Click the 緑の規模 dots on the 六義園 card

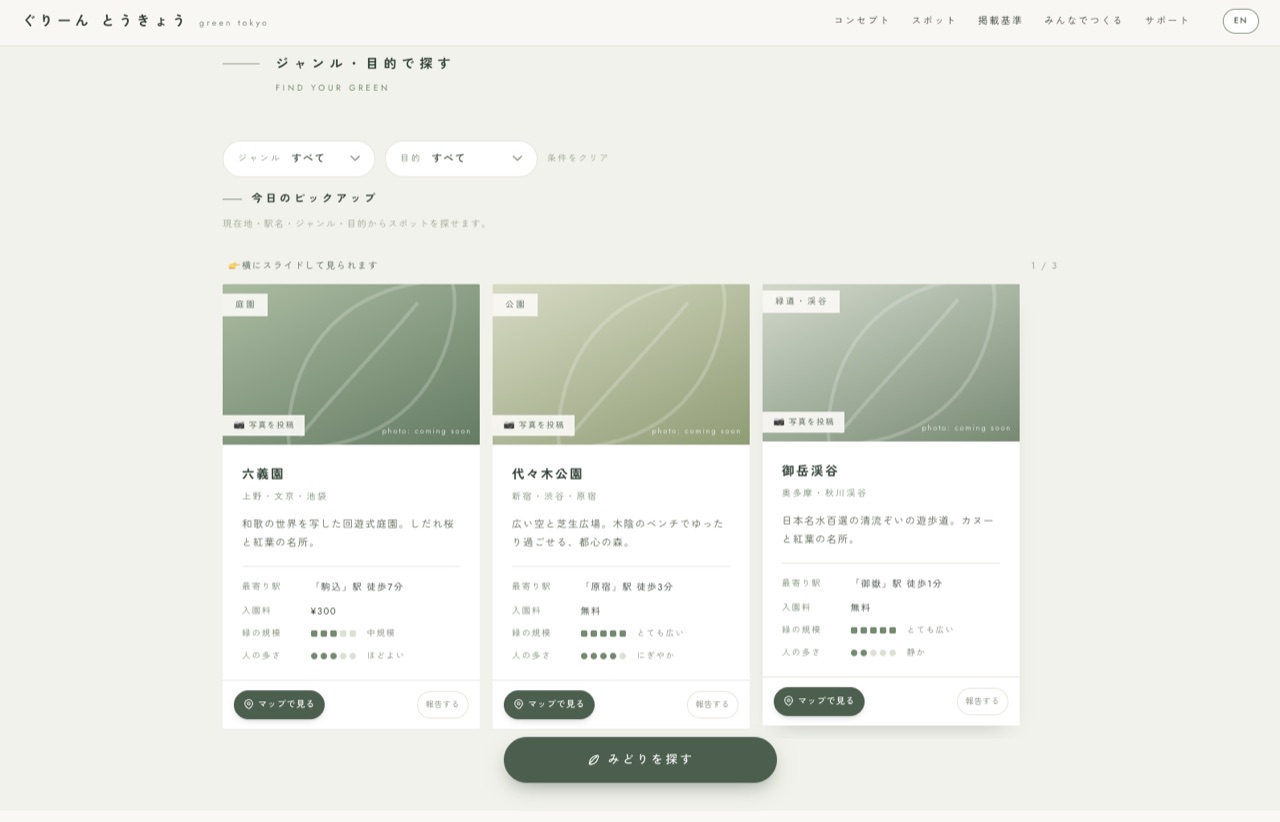pos(334,634)
